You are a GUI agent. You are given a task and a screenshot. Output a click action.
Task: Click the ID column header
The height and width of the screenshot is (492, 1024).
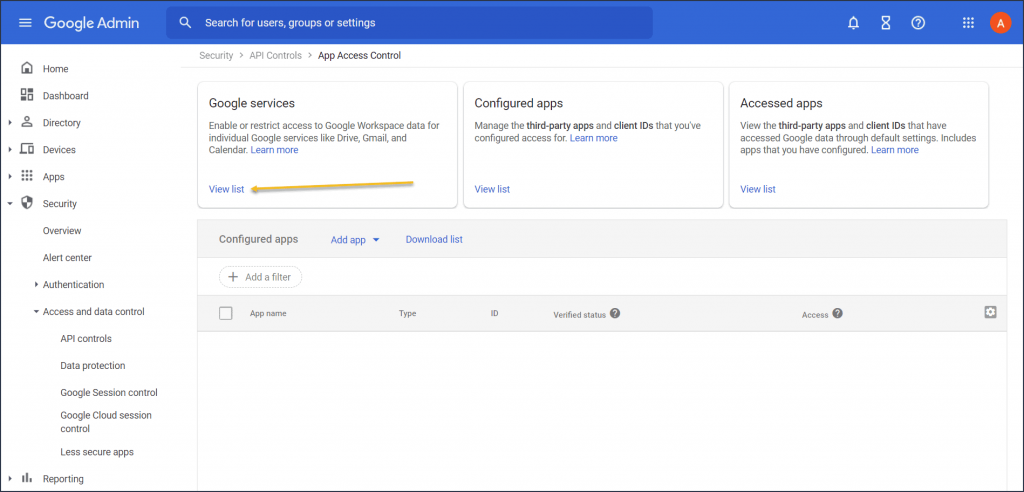[494, 314]
